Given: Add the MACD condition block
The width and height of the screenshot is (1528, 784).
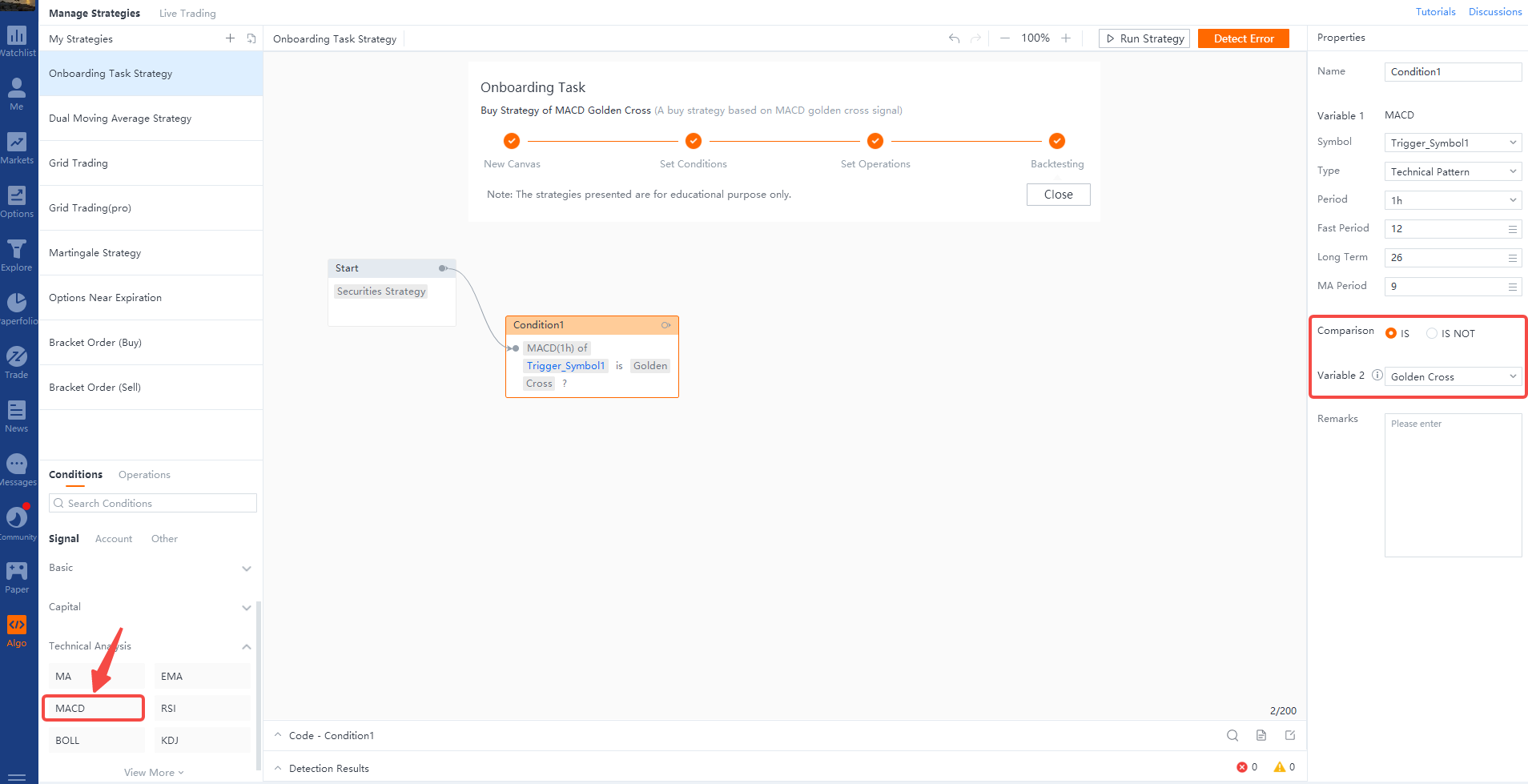Looking at the screenshot, I should [x=94, y=708].
